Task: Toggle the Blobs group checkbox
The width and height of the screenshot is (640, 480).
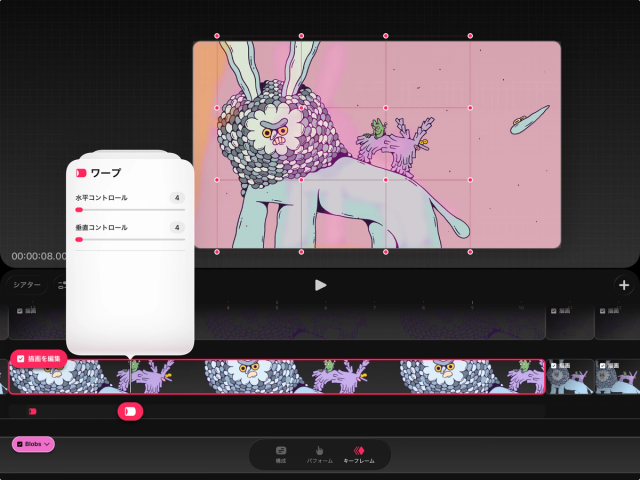Action: tap(20, 444)
